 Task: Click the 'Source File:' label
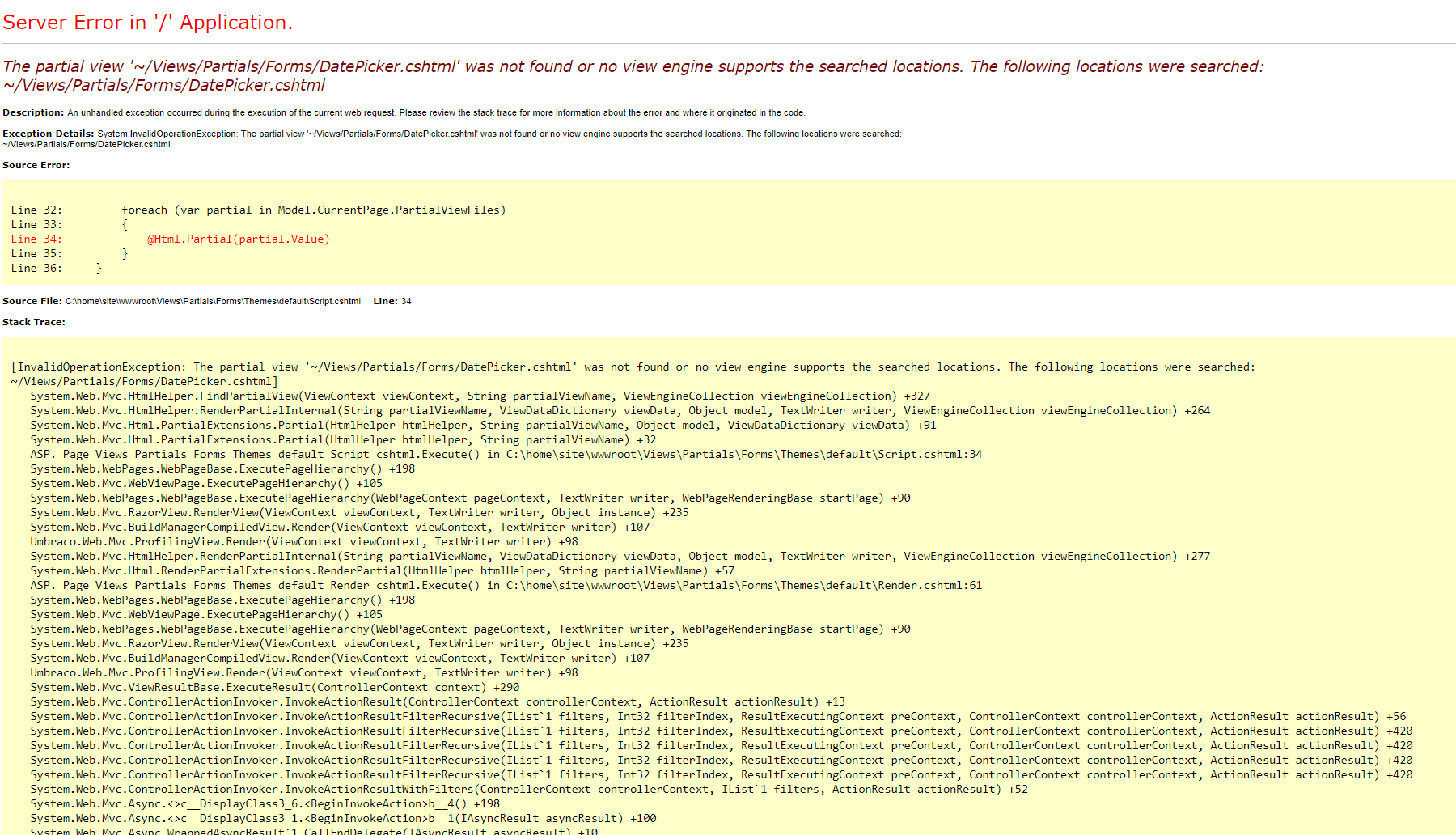32,300
